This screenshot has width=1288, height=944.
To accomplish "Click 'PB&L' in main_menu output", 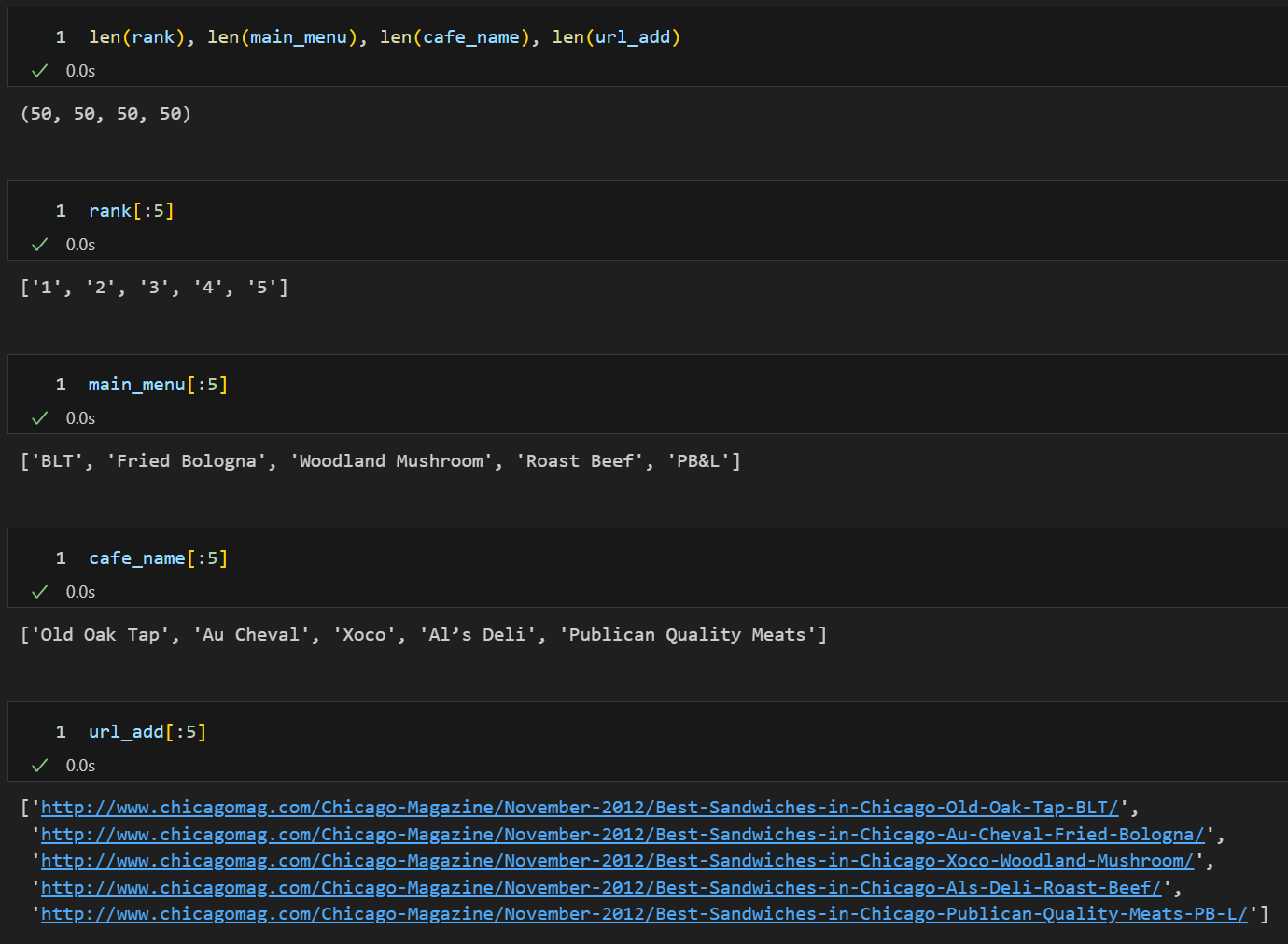I will [698, 461].
